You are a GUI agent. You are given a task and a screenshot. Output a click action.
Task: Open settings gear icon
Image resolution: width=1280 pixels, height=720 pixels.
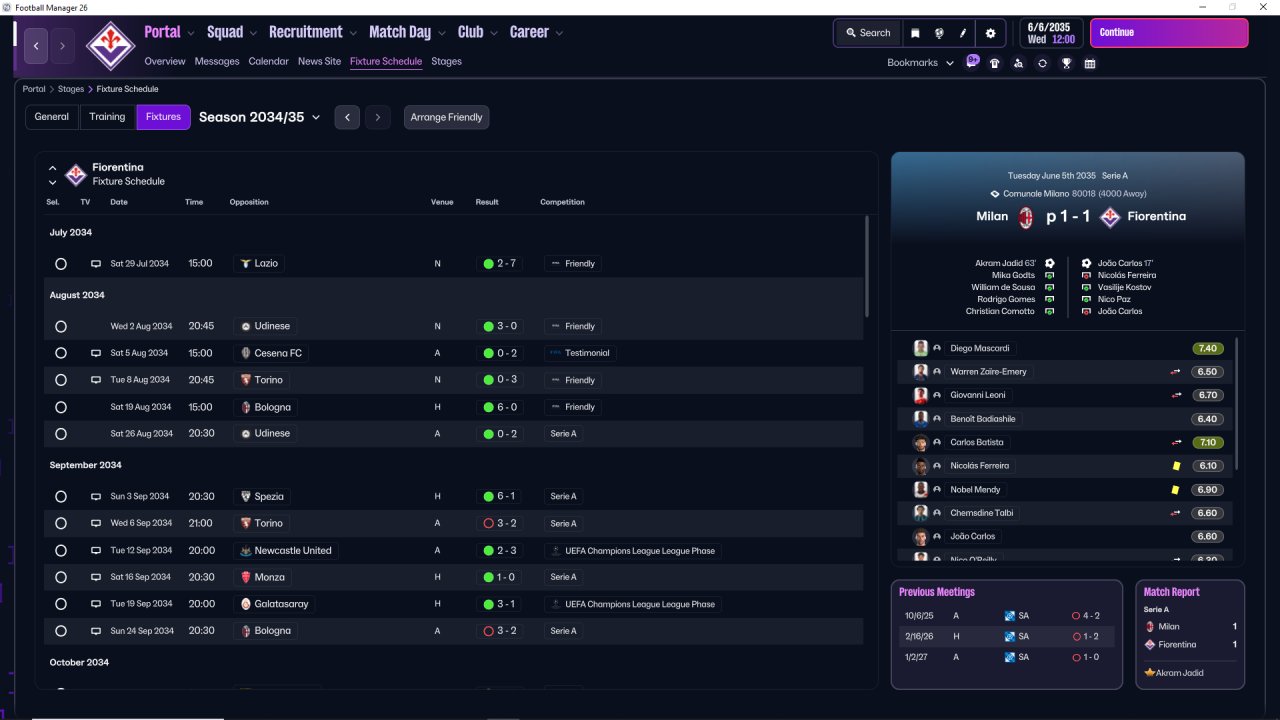coord(990,33)
